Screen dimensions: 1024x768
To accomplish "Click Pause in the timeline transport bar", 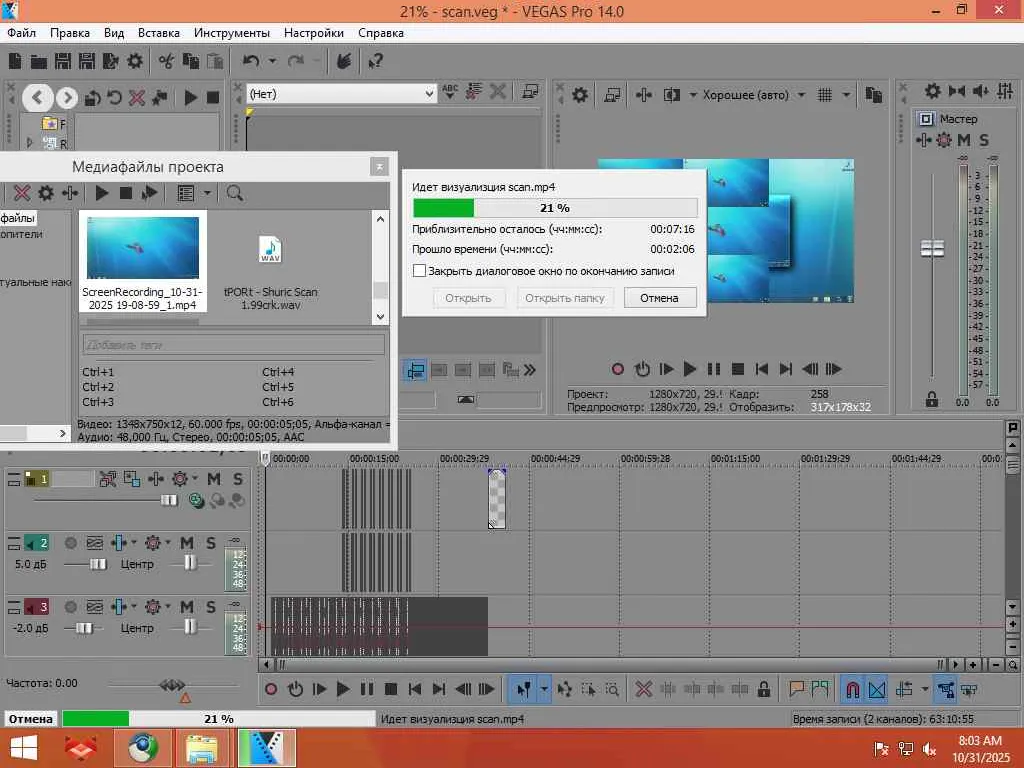I will point(367,689).
